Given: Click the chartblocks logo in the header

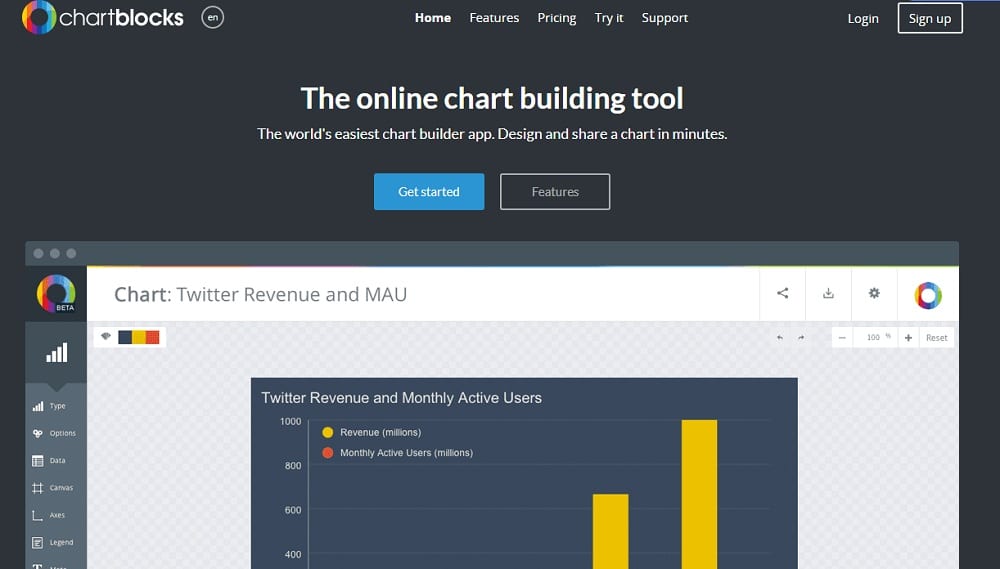Looking at the screenshot, I should pyautogui.click(x=103, y=17).
